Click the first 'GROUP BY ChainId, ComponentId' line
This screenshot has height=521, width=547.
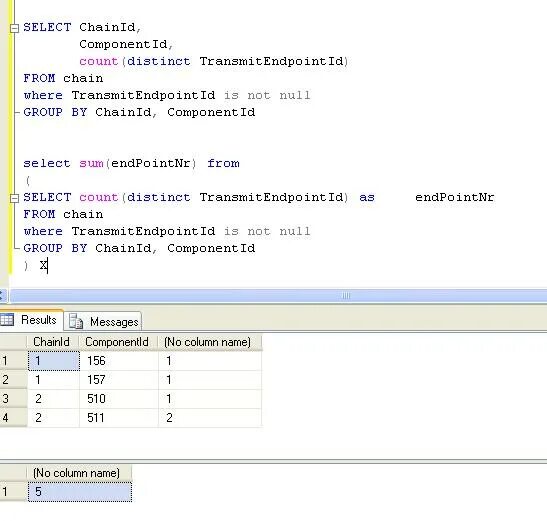tap(139, 112)
